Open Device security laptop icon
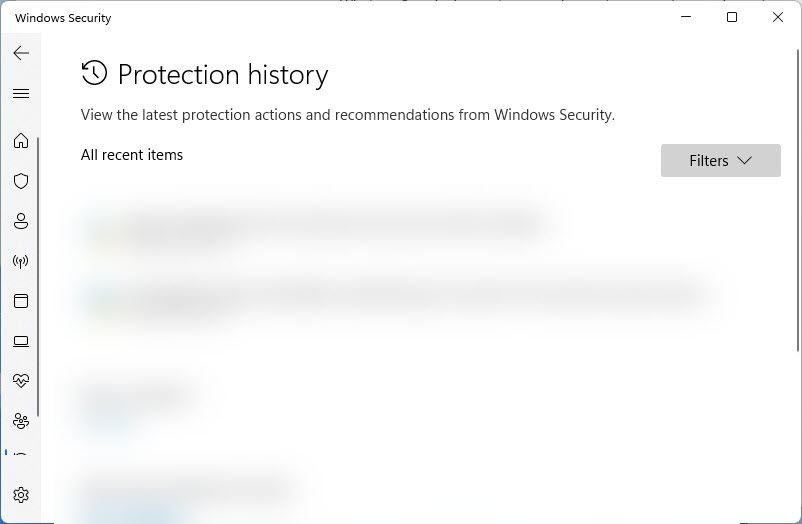The width and height of the screenshot is (802, 524). 21,341
